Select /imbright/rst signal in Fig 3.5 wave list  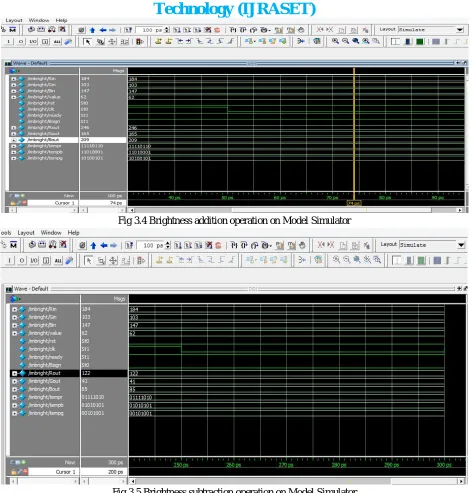(42, 341)
